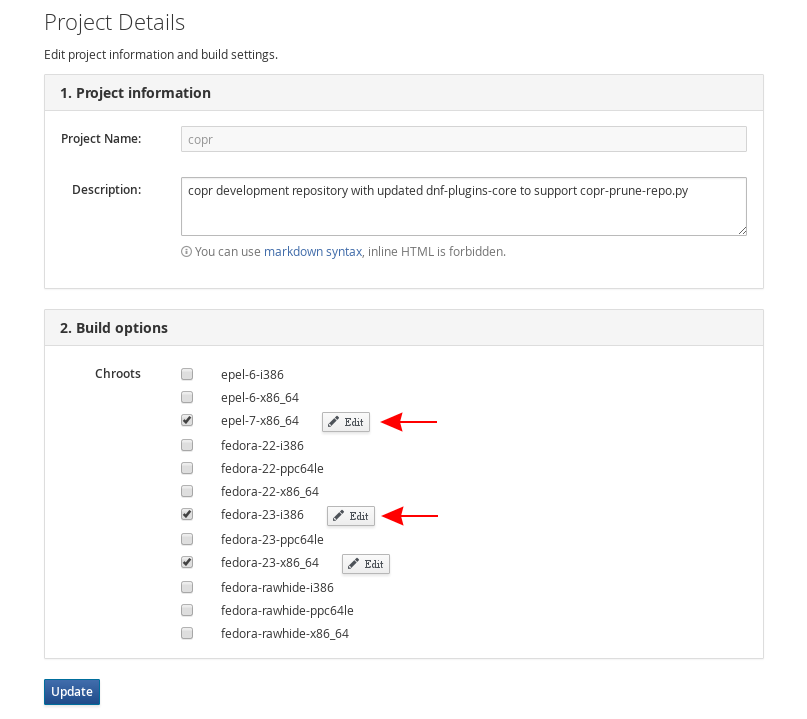Click Edit button for fedora-23-x86_64 chroot
This screenshot has height=719, width=807.
366,564
